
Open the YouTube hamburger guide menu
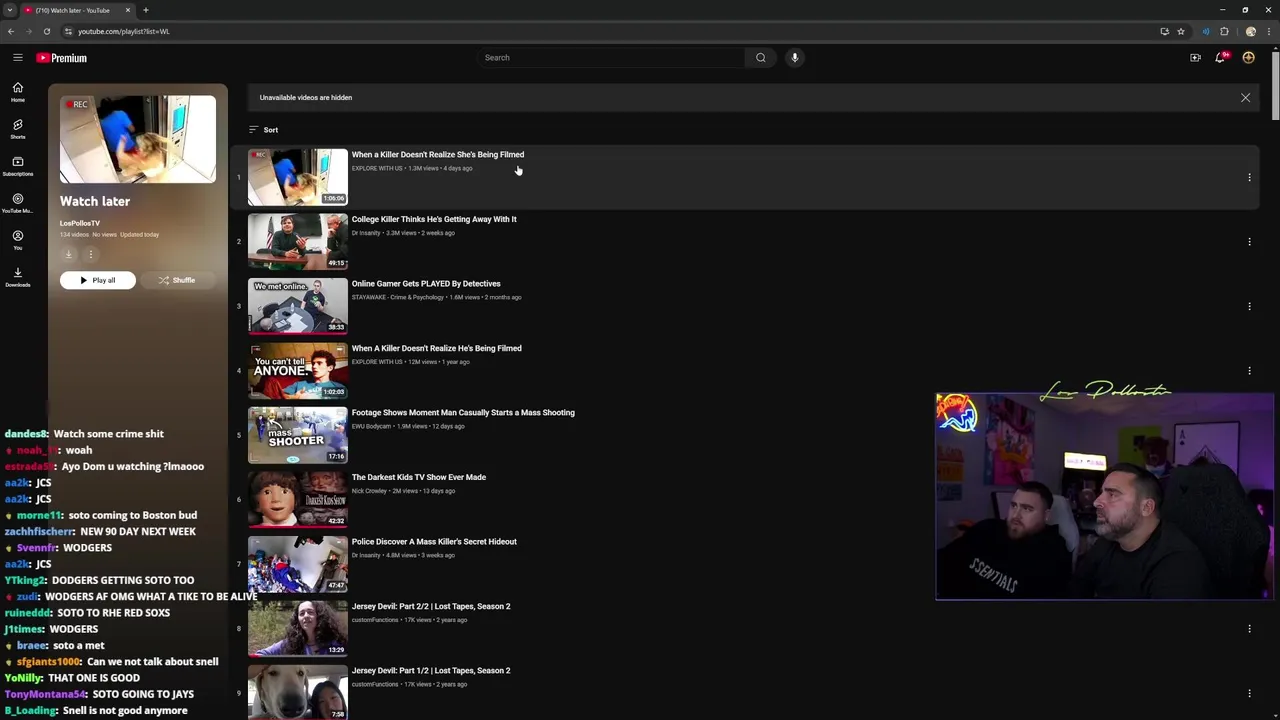pos(18,58)
